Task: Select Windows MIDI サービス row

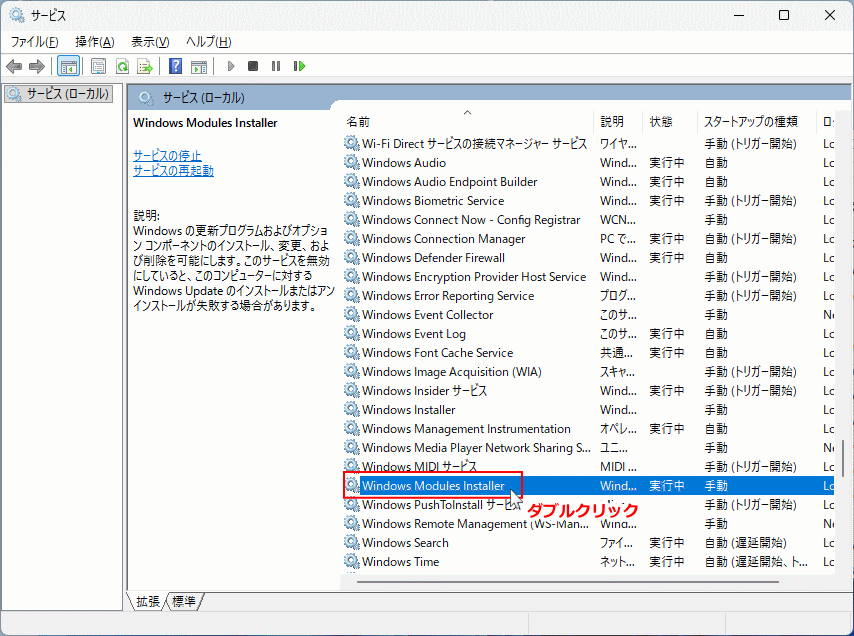Action: (589, 467)
